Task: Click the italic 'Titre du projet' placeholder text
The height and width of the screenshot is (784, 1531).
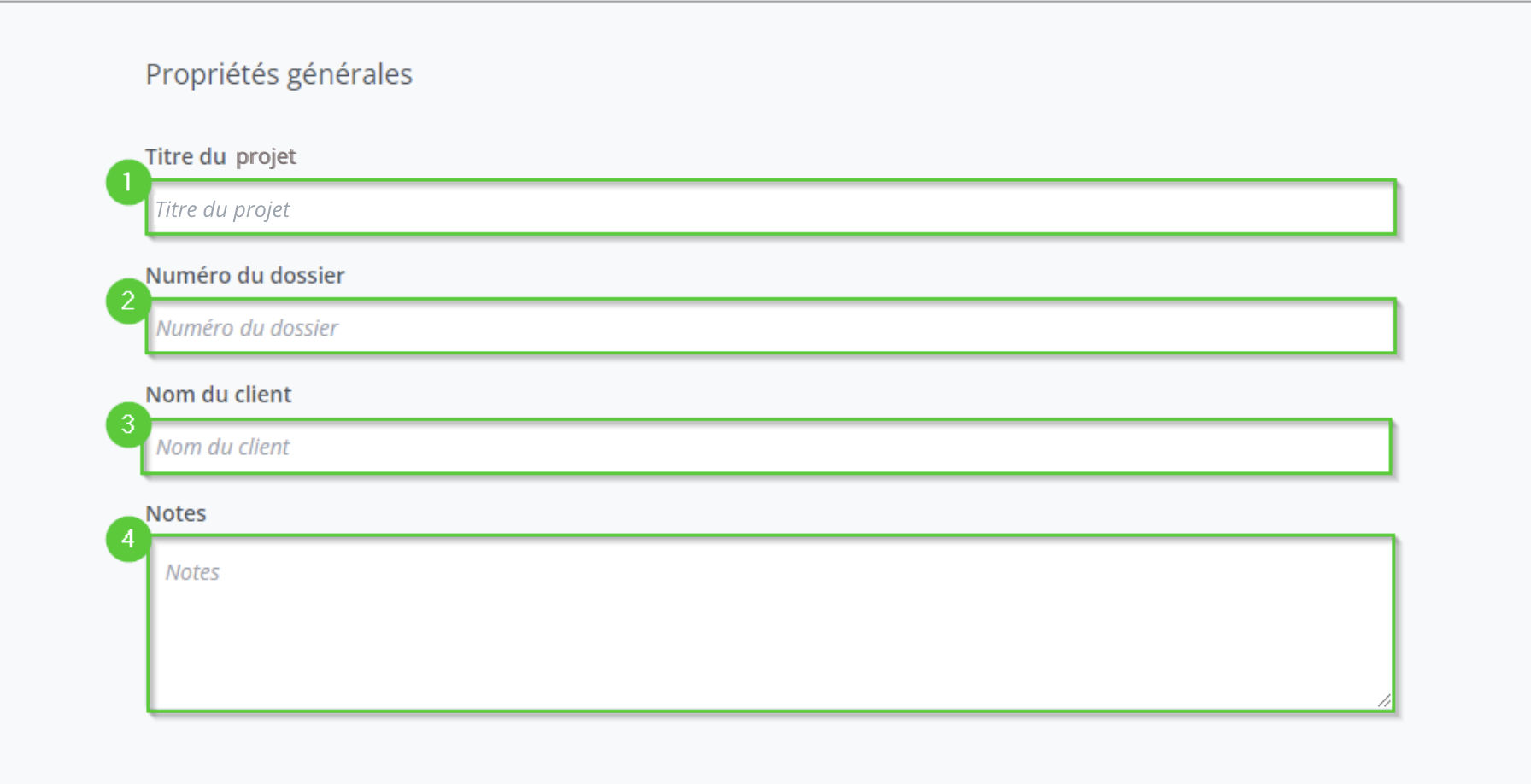Action: click(x=222, y=209)
